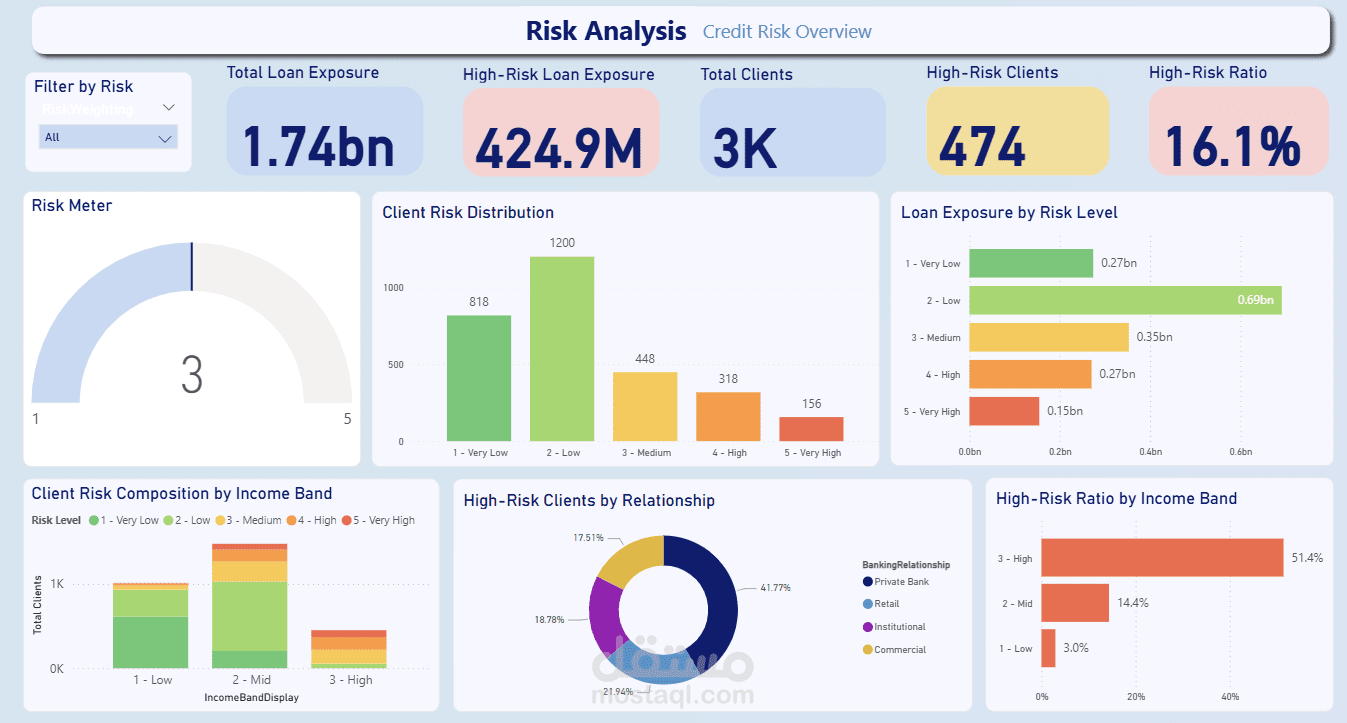Click the 'Client Risk Distribution' chart title
This screenshot has width=1347, height=723.
click(x=468, y=212)
